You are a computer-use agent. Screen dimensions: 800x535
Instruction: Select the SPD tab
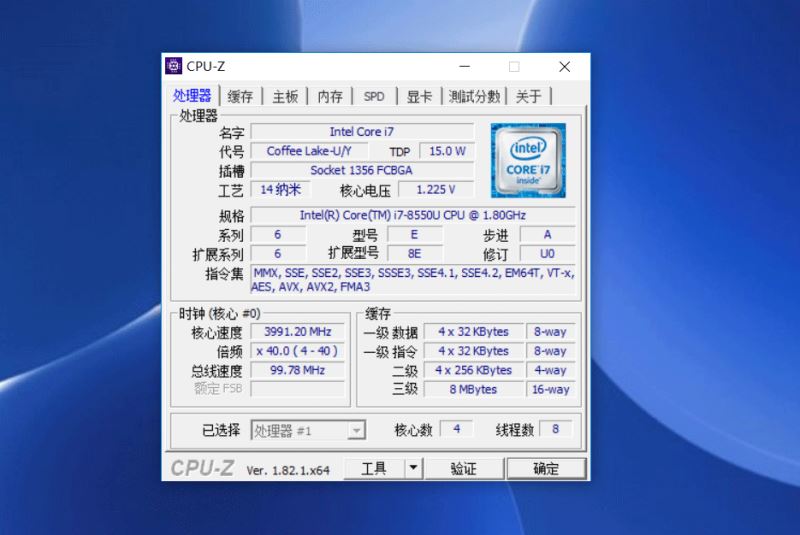coord(374,96)
